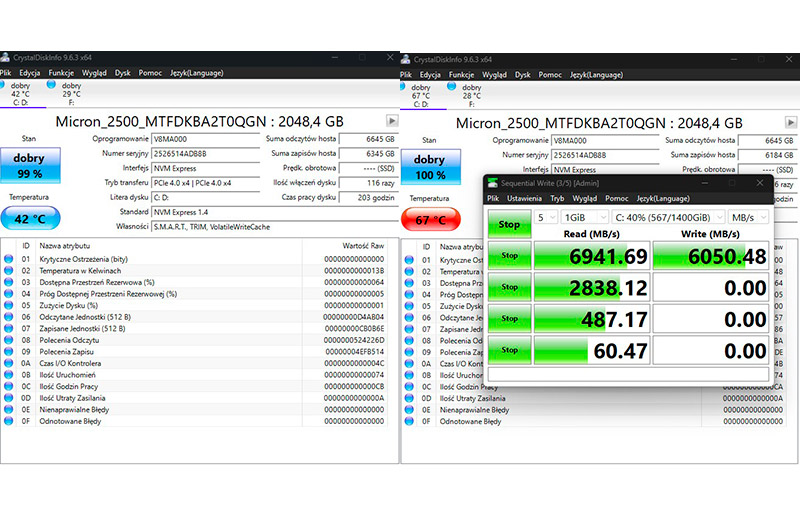800x520 pixels.
Task: Click the red 67 °C temperature indicator
Action: (x=429, y=219)
